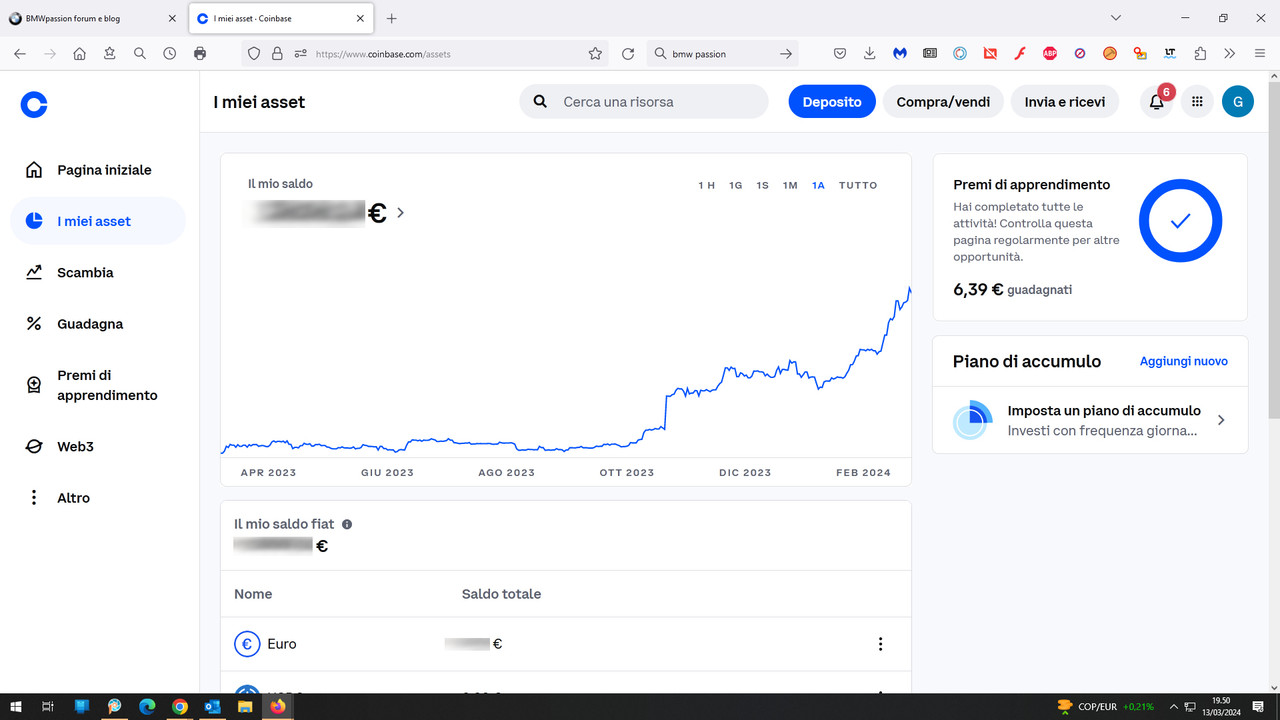The height and width of the screenshot is (720, 1280).
Task: Select the 1H chart timeframe
Action: [x=707, y=185]
